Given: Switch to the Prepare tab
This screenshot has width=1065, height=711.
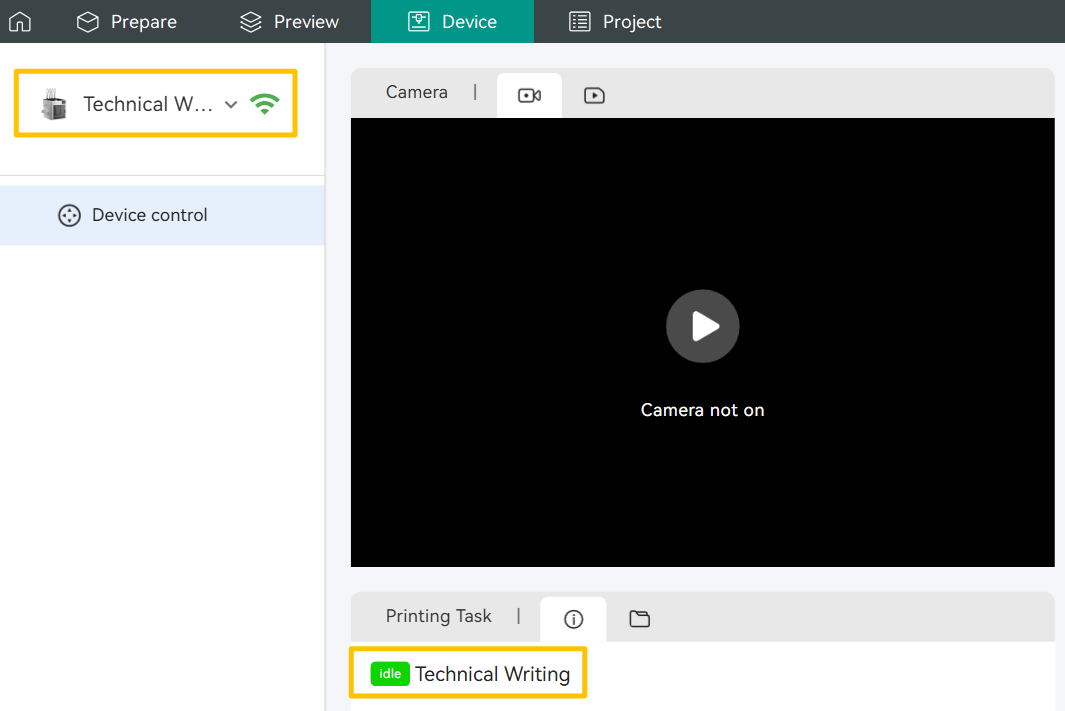Looking at the screenshot, I should [x=127, y=21].
